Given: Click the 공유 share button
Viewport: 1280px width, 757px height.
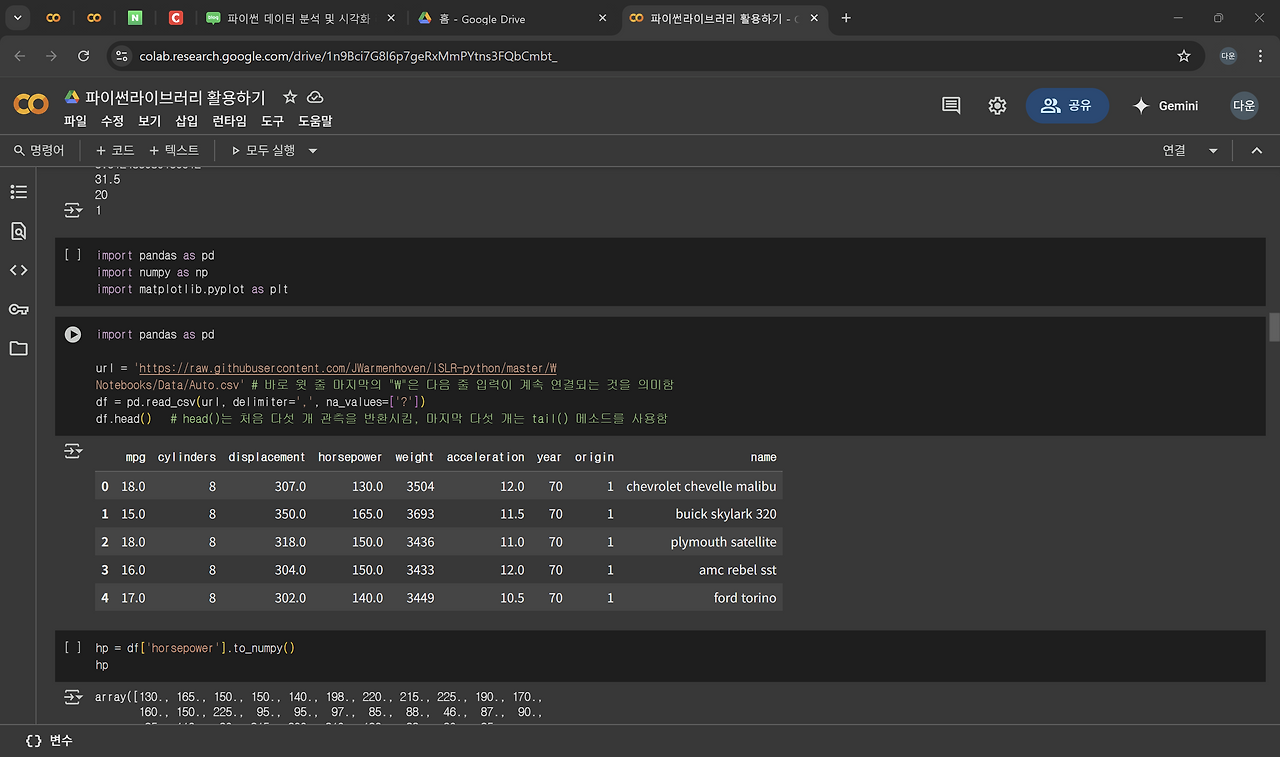Looking at the screenshot, I should pyautogui.click(x=1067, y=106).
